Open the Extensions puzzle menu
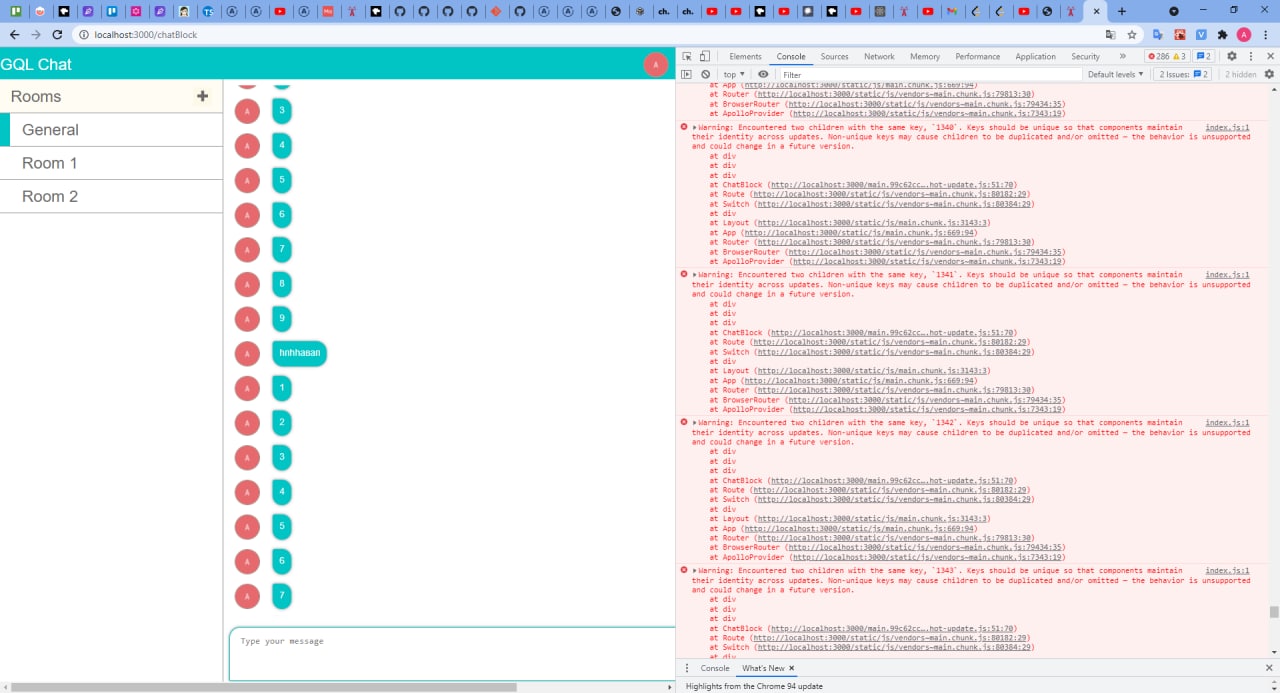This screenshot has height=693, width=1280. (1222, 34)
